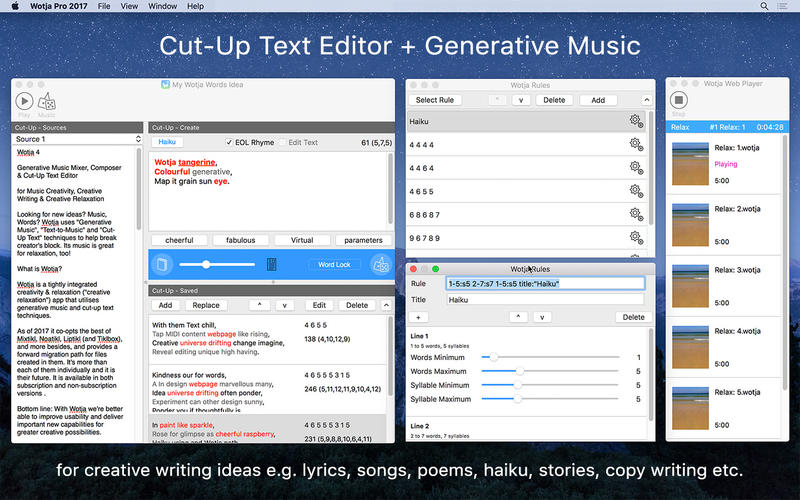This screenshot has width=800, height=500.
Task: Click the v button in rule editor
Action: point(542,317)
